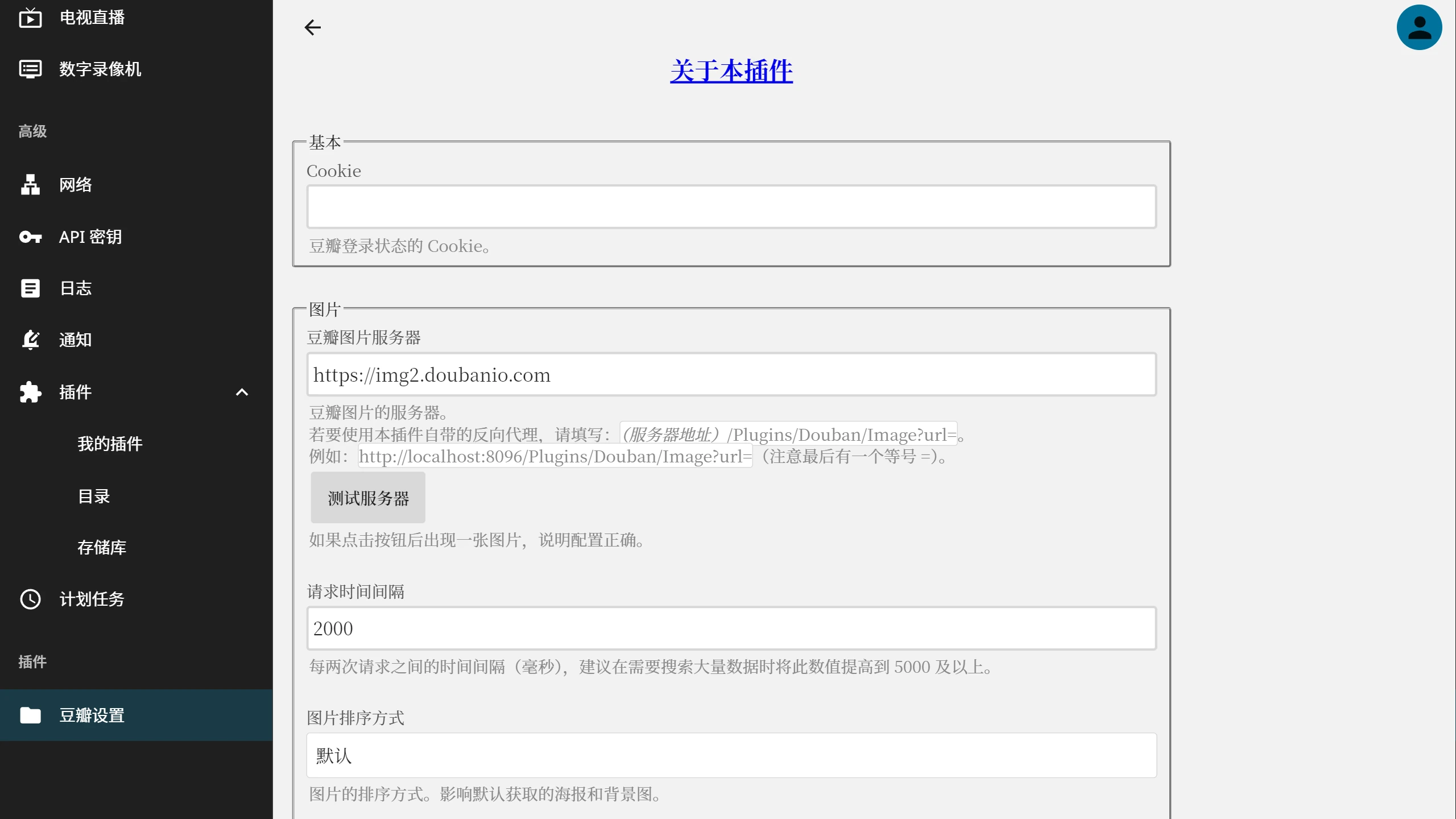Screen dimensions: 1456x819
Task: Click the 豆瓣图片服务器 URL field
Action: [731, 374]
